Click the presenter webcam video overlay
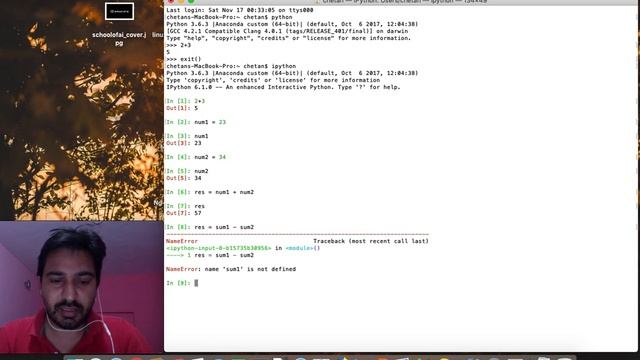Viewport: 640px width, 360px height. [x=82, y=287]
